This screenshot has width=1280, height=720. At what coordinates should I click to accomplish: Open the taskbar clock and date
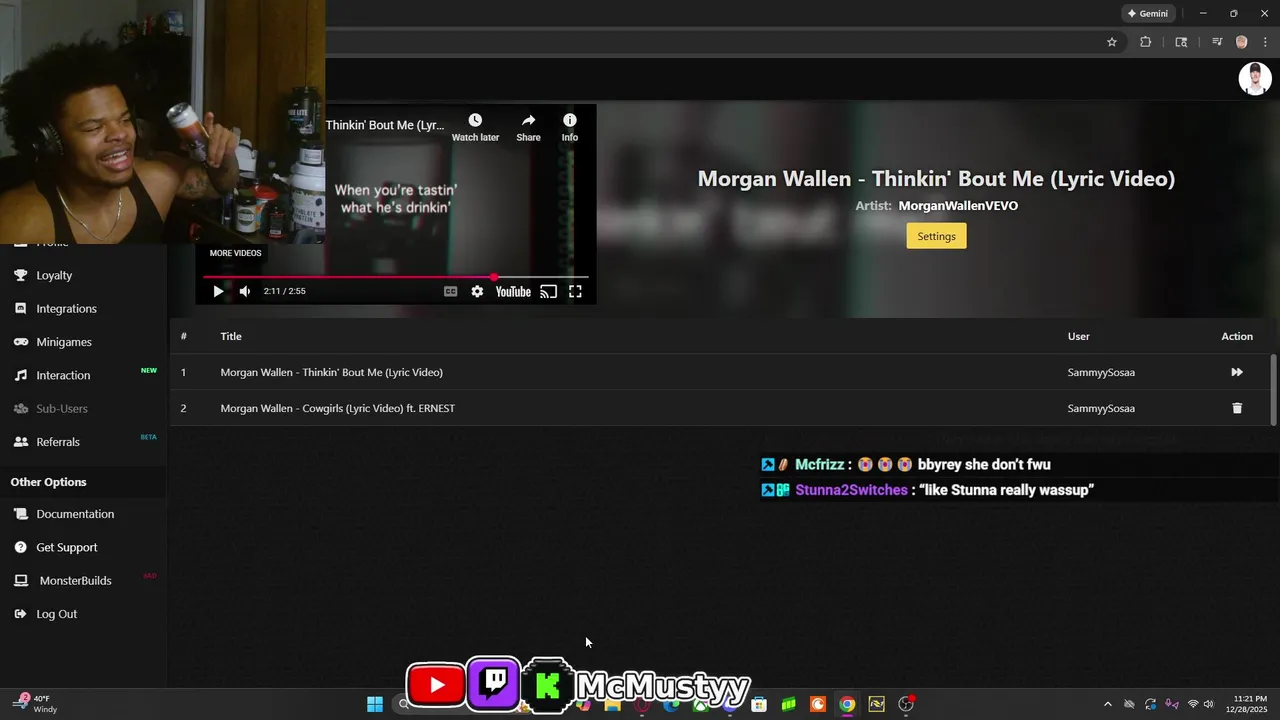tap(1249, 704)
